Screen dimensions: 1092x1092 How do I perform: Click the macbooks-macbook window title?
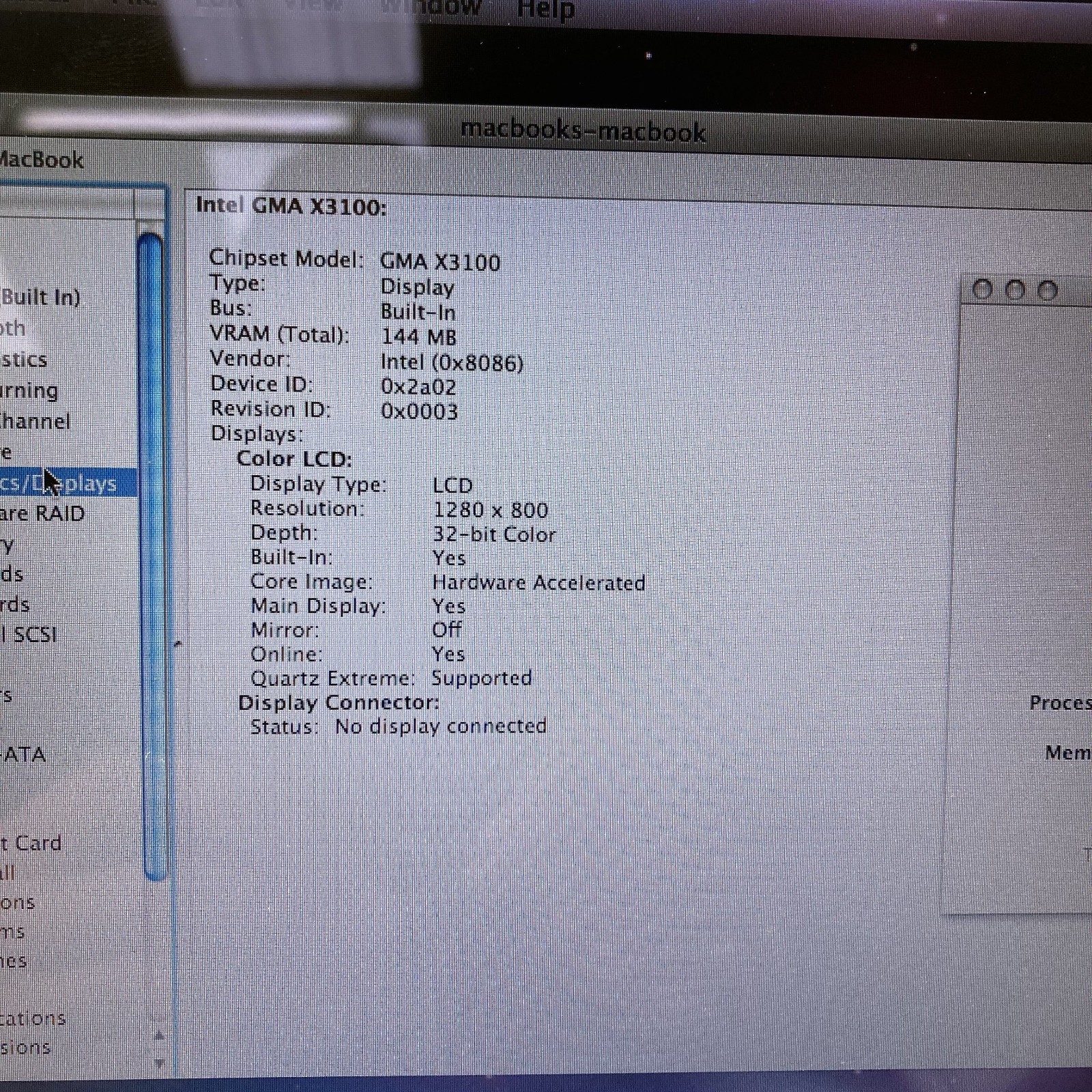click(x=584, y=130)
